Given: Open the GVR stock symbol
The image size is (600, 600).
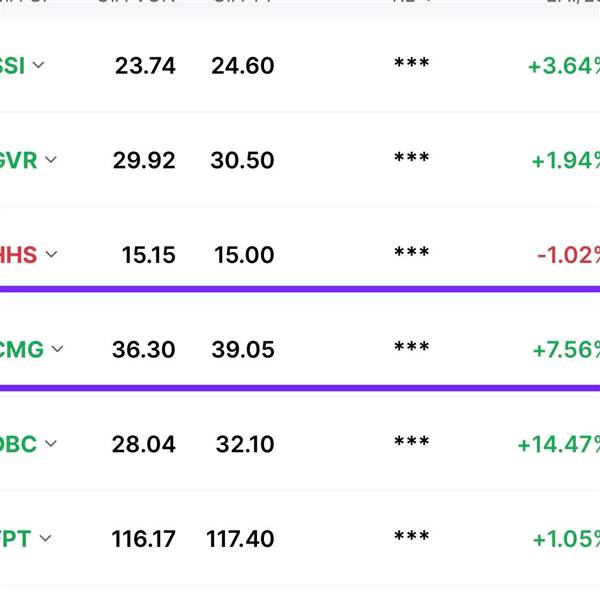Looking at the screenshot, I should (18, 160).
